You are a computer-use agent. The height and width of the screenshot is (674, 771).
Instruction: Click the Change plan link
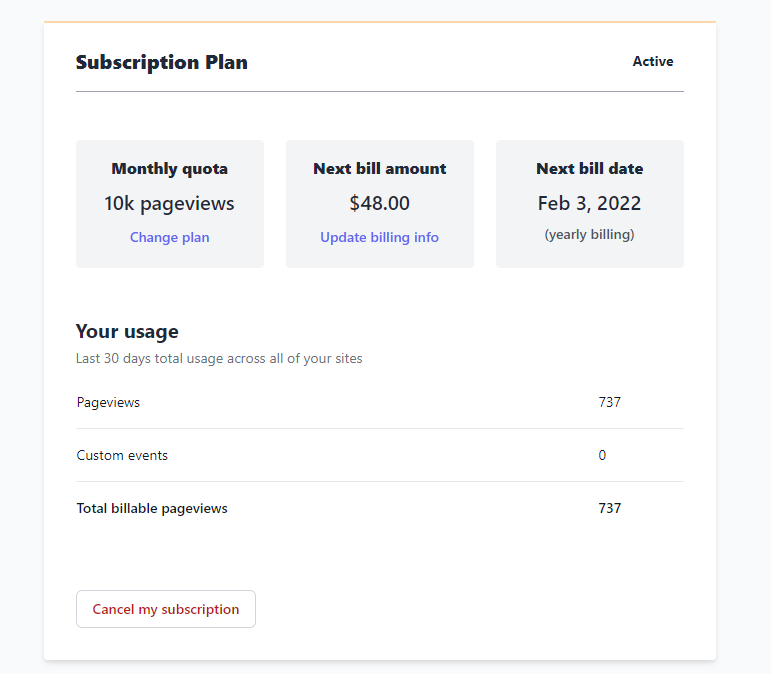tap(170, 237)
